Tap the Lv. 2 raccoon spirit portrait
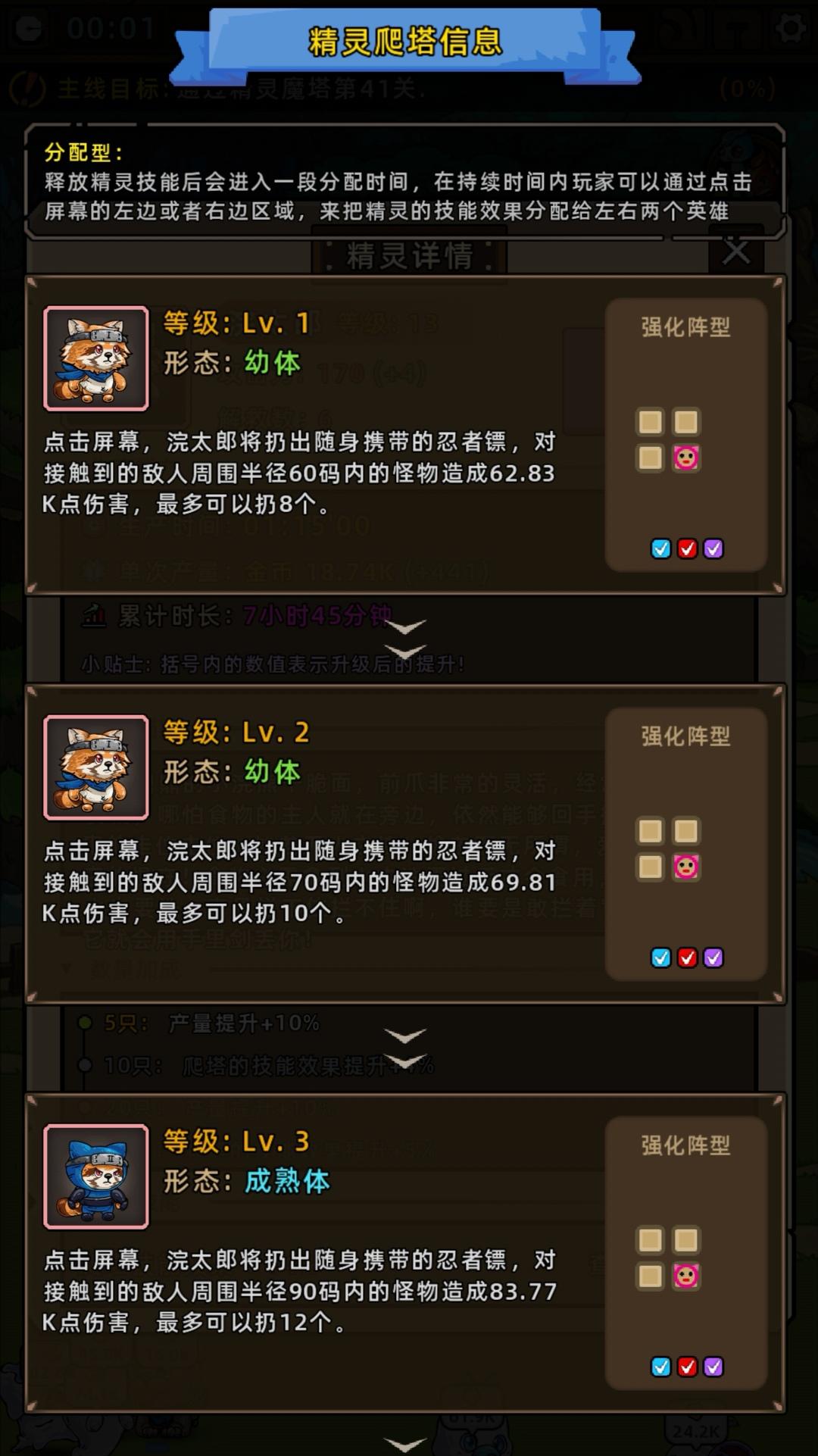Image resolution: width=818 pixels, height=1456 pixels. 96,767
